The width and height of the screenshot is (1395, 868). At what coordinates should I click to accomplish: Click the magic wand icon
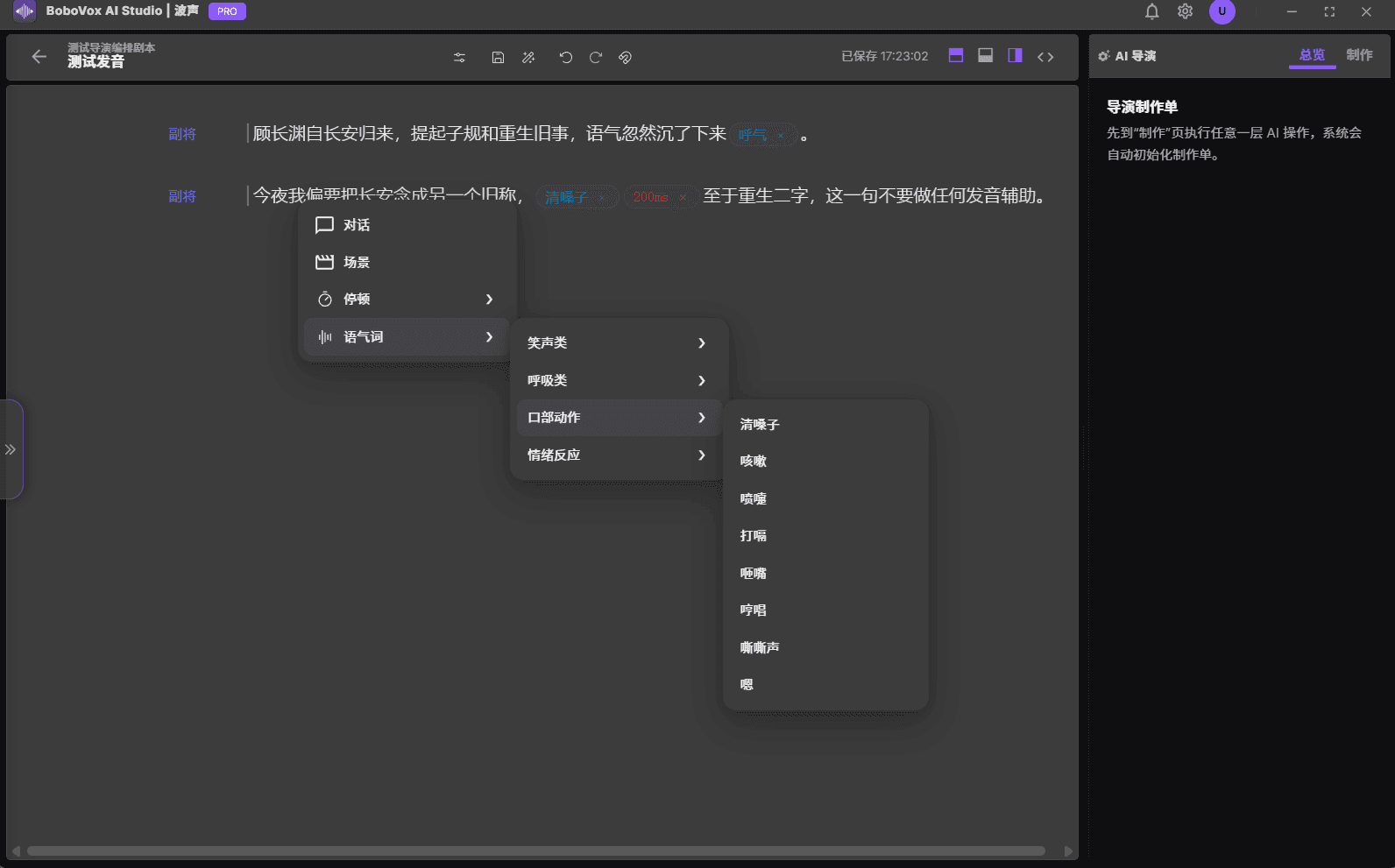pos(528,58)
